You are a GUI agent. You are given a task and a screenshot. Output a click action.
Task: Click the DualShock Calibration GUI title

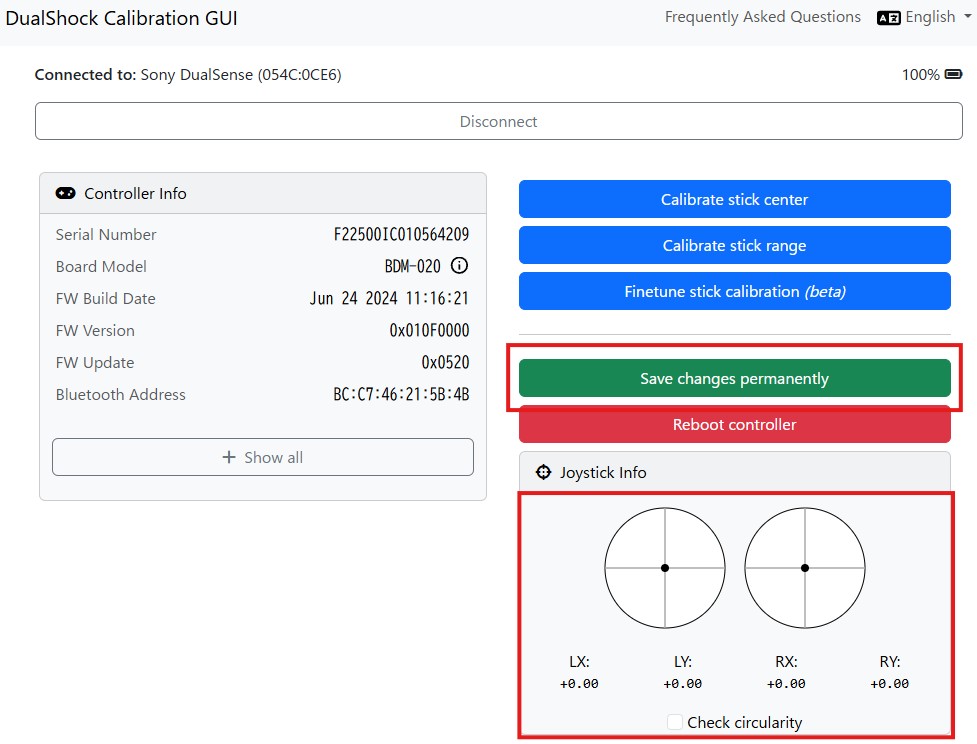(122, 18)
